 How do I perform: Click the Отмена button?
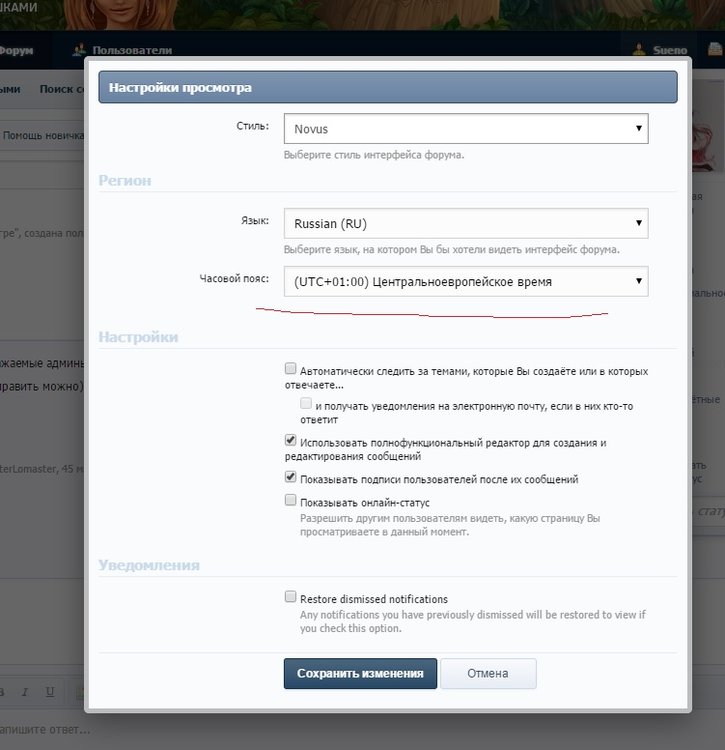point(488,673)
